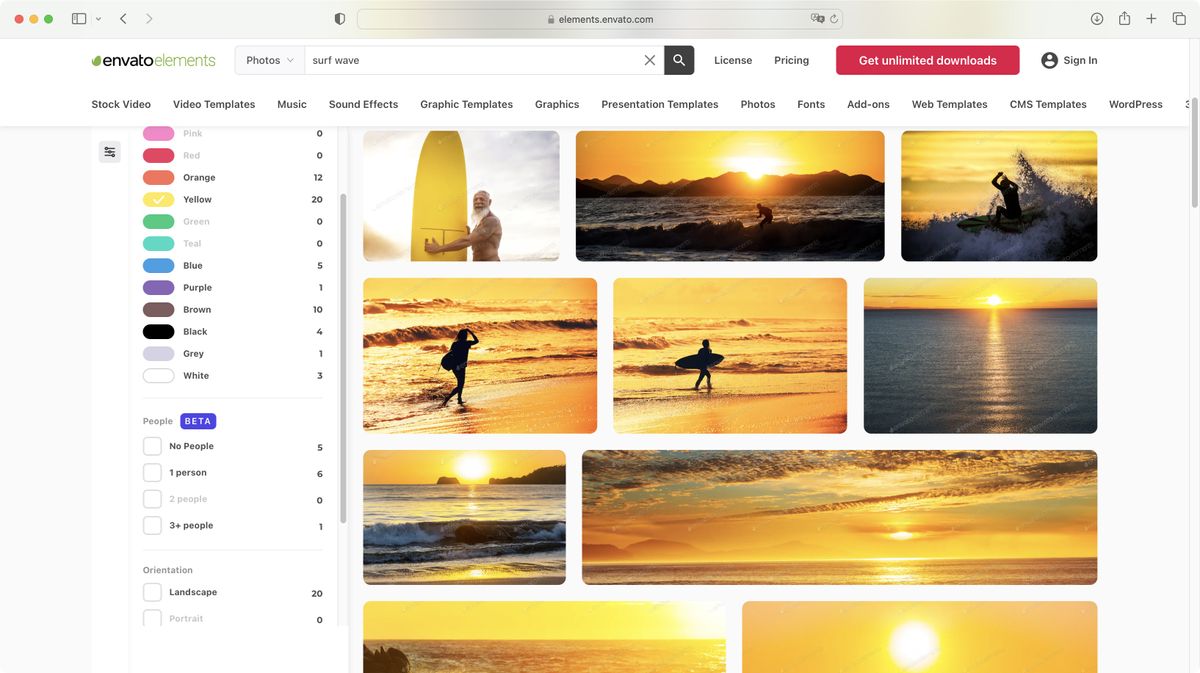
Task: Select the Blue color filter swatch
Action: pyautogui.click(x=158, y=265)
